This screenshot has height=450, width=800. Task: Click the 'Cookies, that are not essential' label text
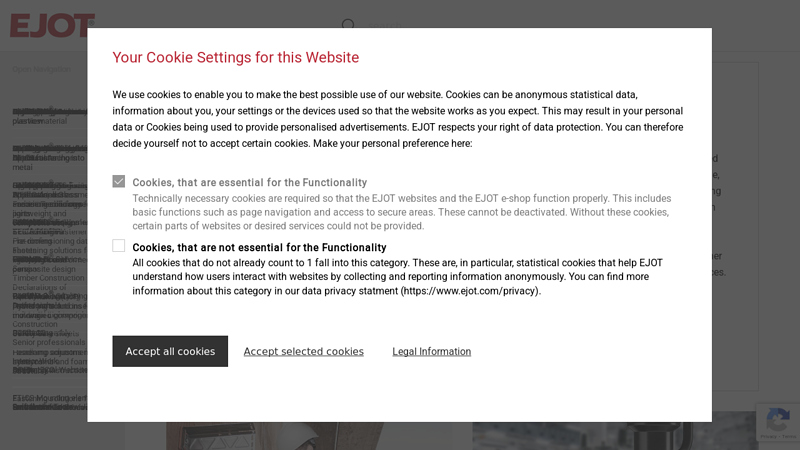259,247
